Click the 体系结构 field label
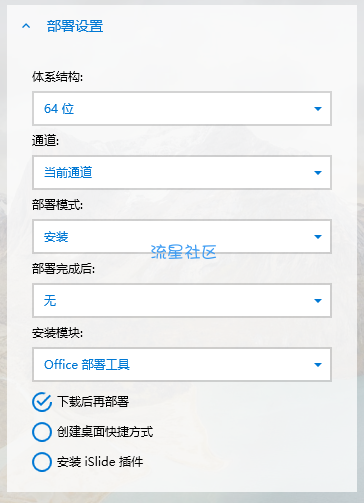 pyautogui.click(x=57, y=77)
